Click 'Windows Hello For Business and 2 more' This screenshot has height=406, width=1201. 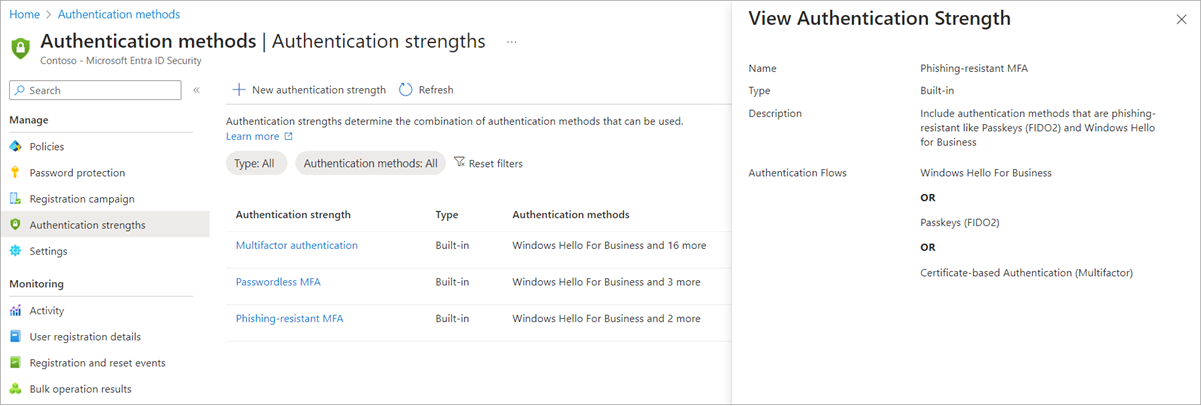606,318
